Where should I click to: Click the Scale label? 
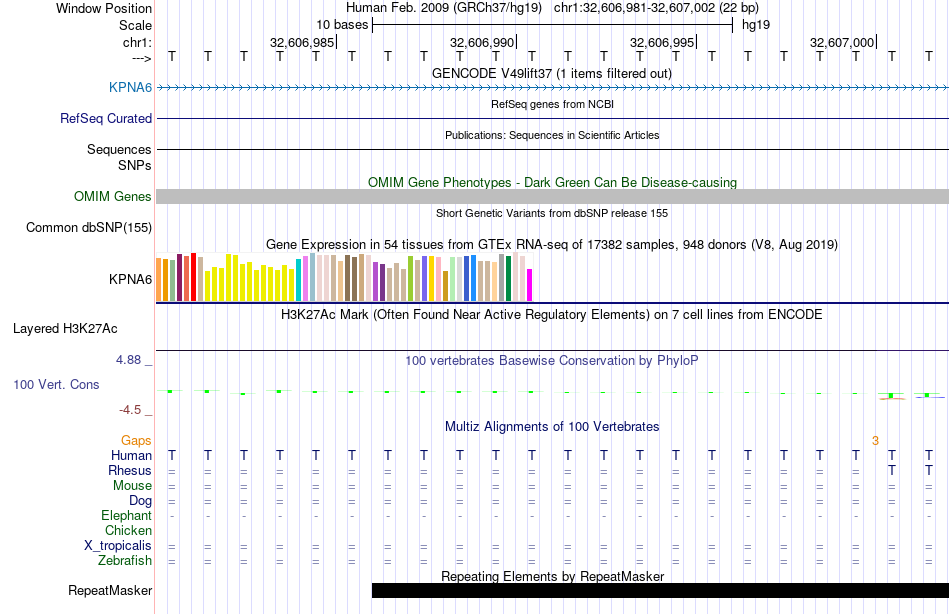[135, 25]
